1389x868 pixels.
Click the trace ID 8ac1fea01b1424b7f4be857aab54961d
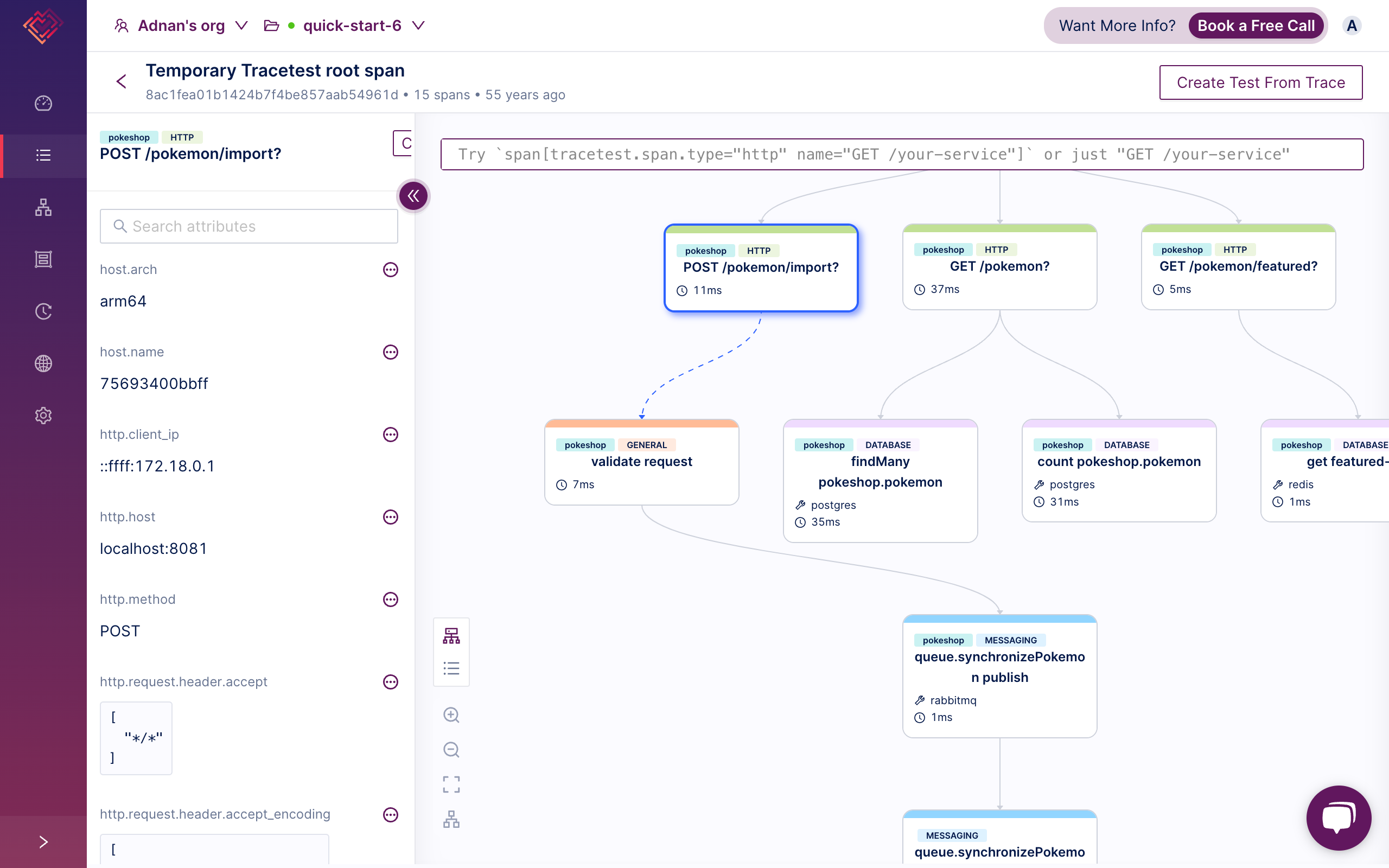(271, 95)
